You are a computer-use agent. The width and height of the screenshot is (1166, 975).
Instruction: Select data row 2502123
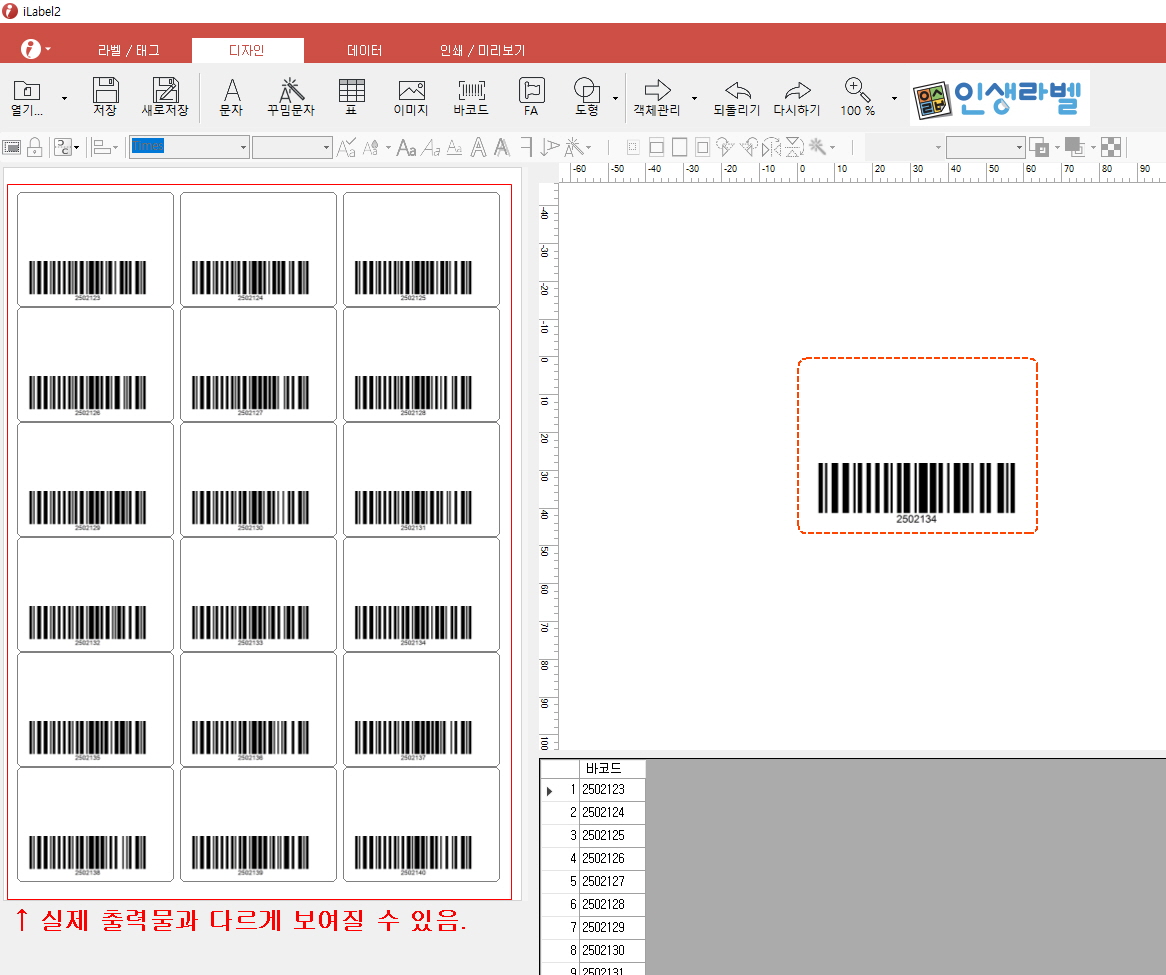coord(612,789)
